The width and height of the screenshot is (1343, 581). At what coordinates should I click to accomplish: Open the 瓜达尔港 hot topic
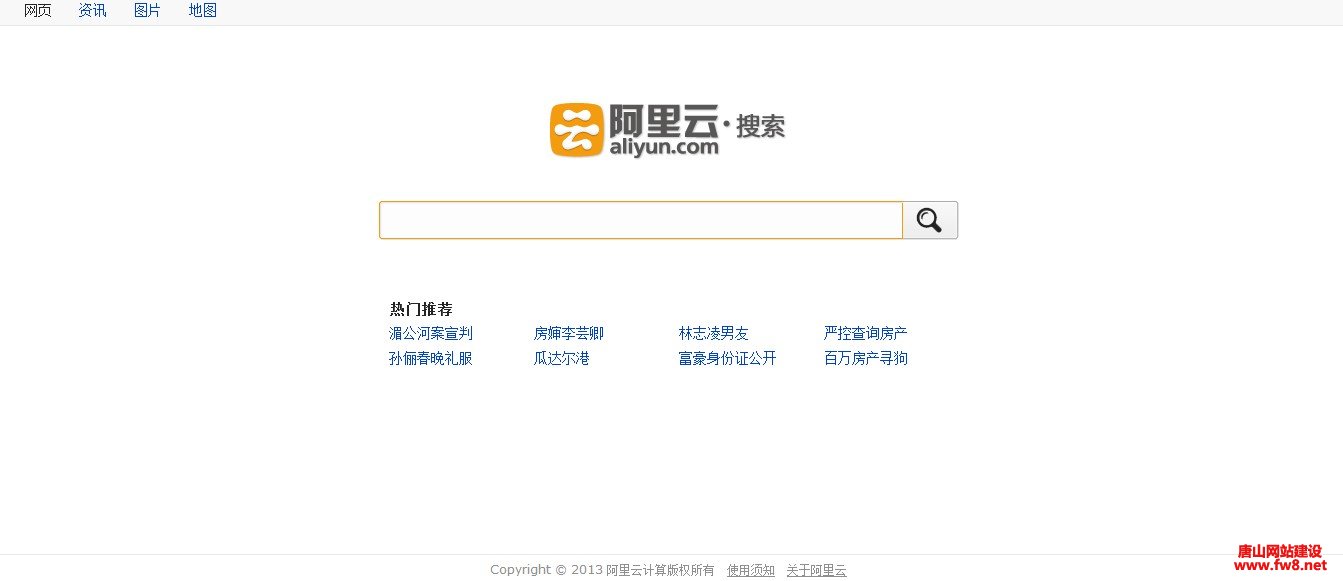tap(562, 358)
